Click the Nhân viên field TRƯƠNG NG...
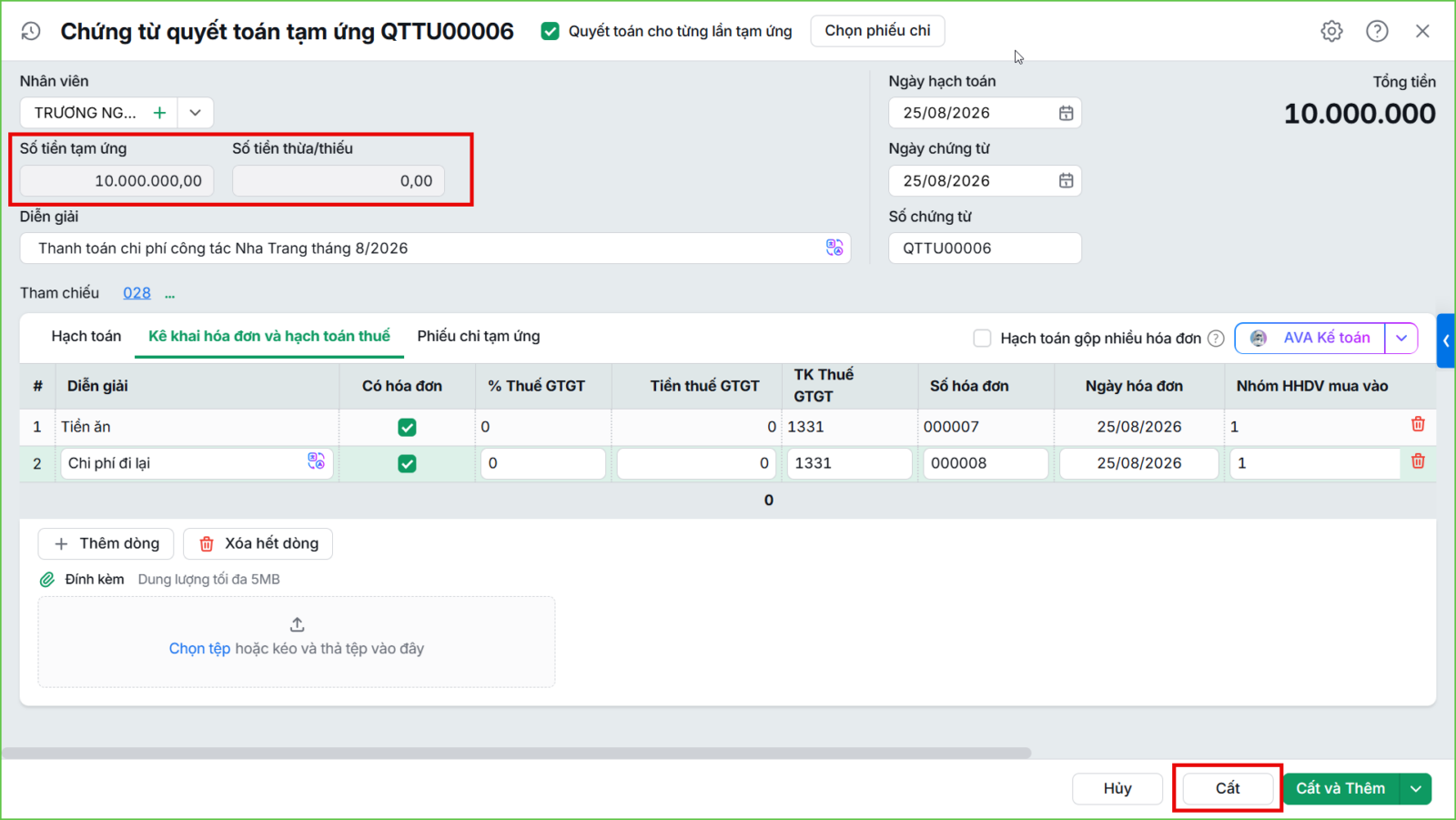This screenshot has width=1456, height=820. [84, 113]
